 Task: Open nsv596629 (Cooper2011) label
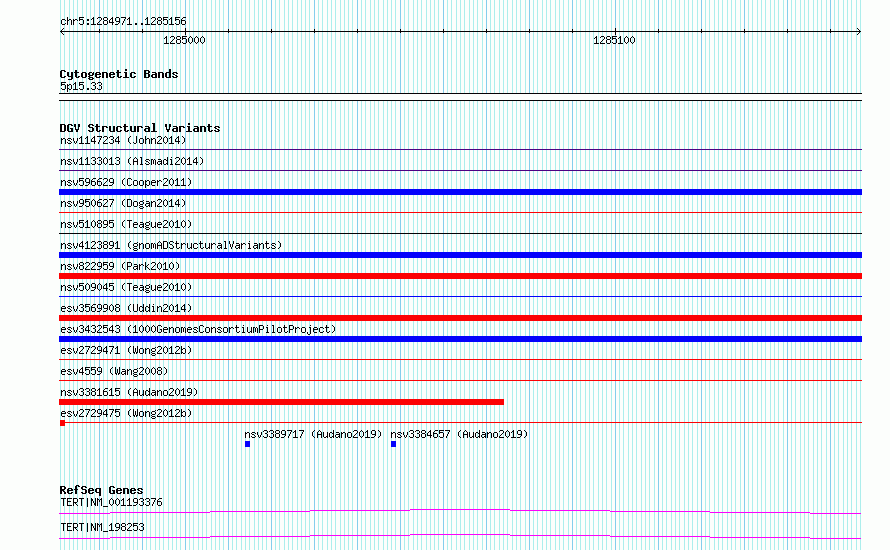coord(126,182)
